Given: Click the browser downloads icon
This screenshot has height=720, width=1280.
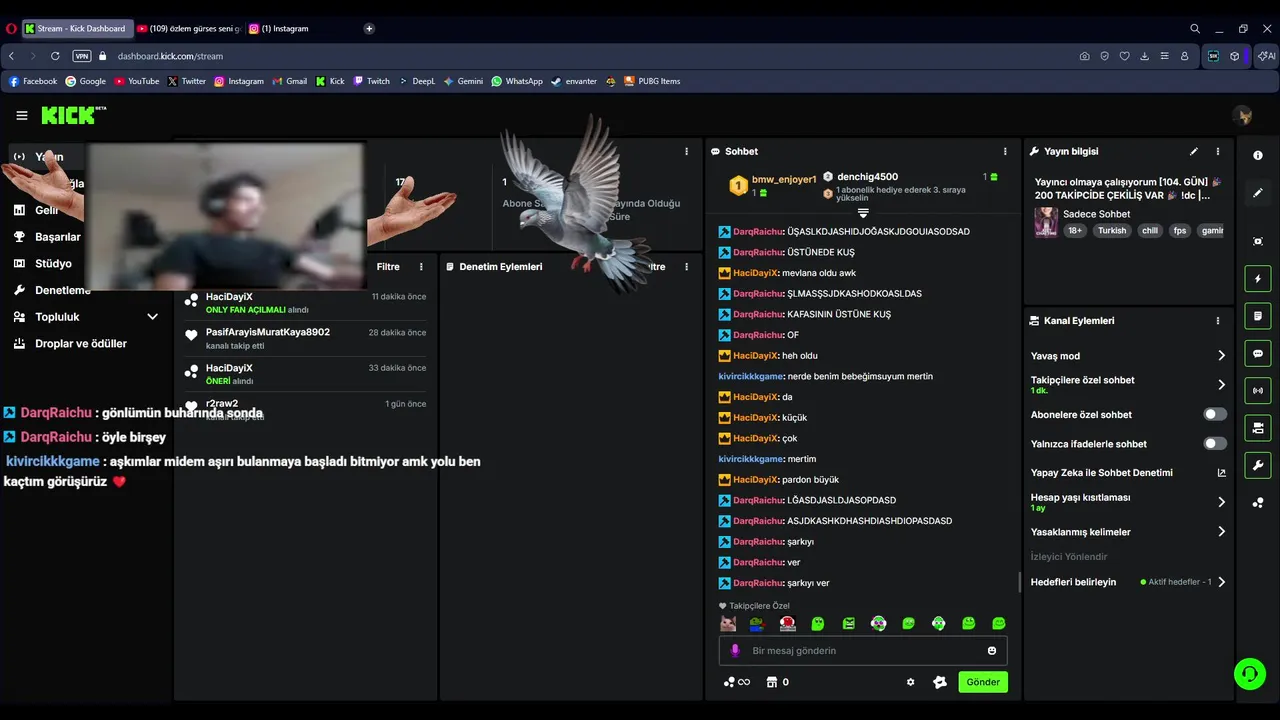Looking at the screenshot, I should click(1144, 56).
